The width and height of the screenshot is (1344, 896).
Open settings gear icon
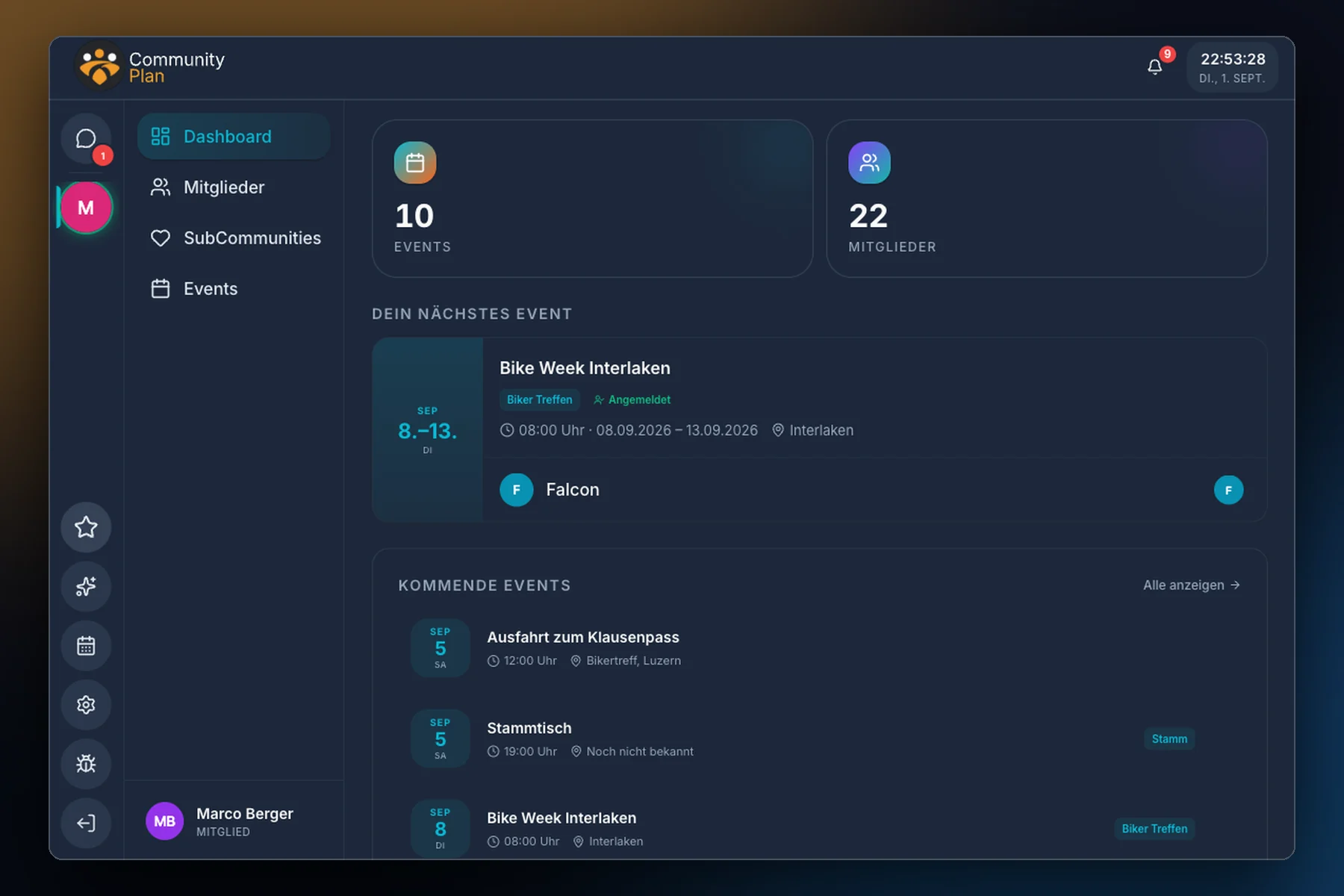(86, 704)
